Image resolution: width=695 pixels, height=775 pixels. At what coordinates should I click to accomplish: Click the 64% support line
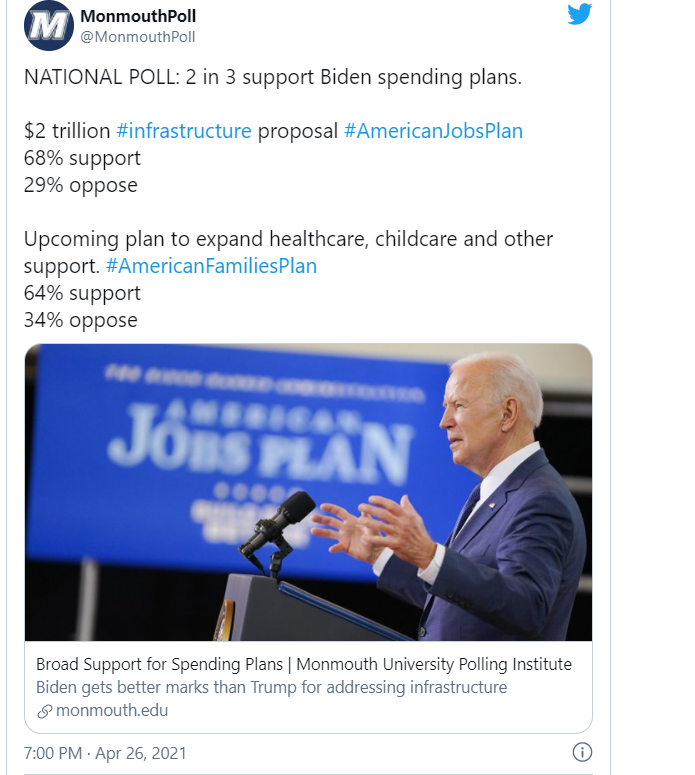pos(82,293)
